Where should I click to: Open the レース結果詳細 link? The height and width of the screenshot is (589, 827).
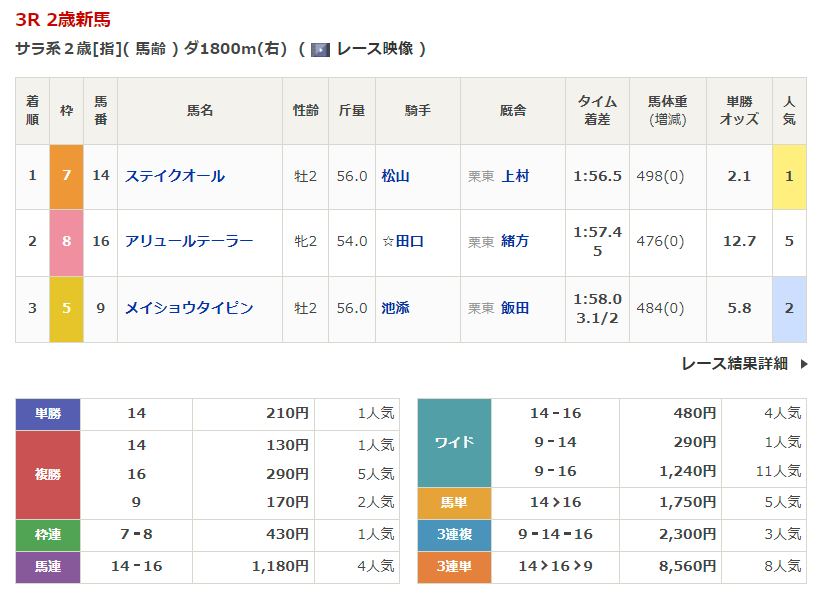point(734,364)
